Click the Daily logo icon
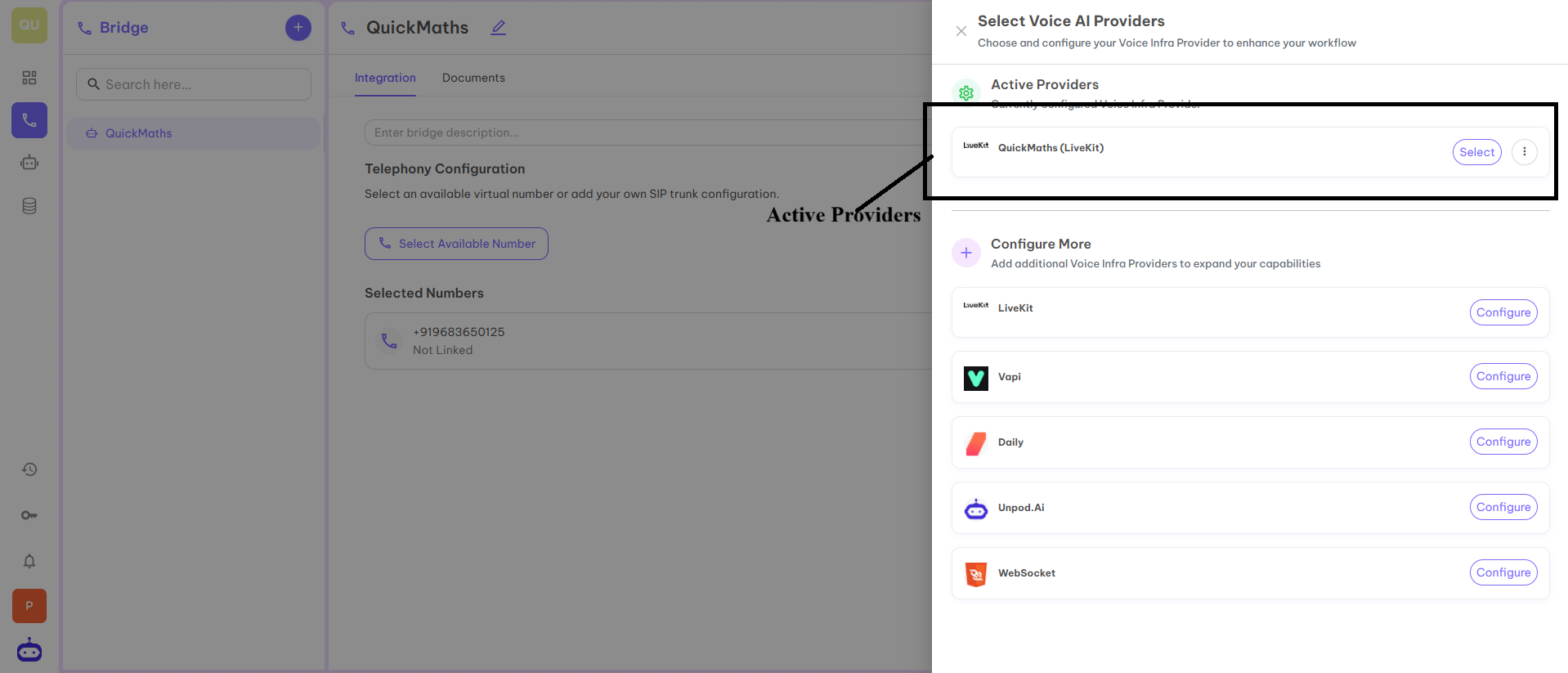Screen dimensions: 1568x673 point(976,443)
